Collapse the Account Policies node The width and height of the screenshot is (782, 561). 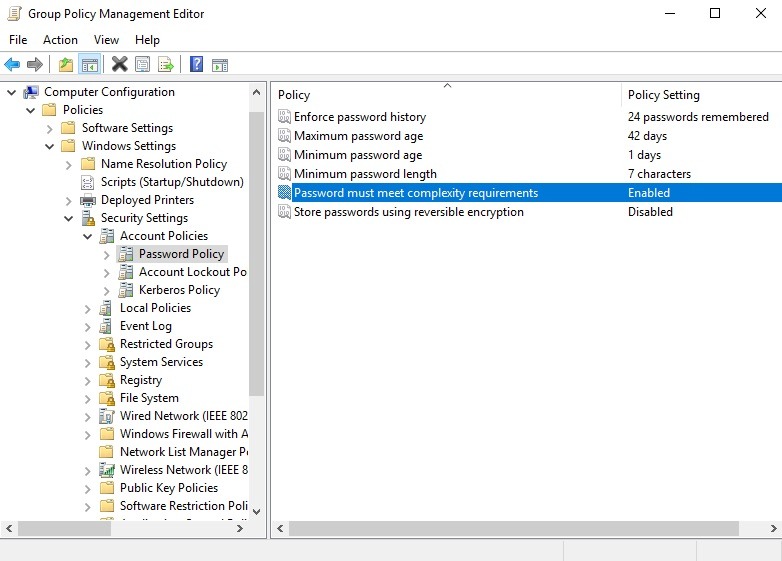tap(88, 236)
